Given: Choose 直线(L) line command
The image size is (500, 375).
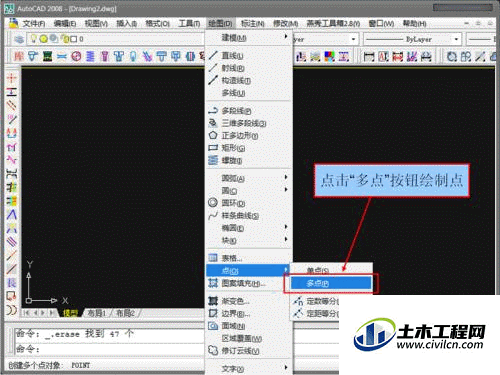Looking at the screenshot, I should click(x=248, y=56).
